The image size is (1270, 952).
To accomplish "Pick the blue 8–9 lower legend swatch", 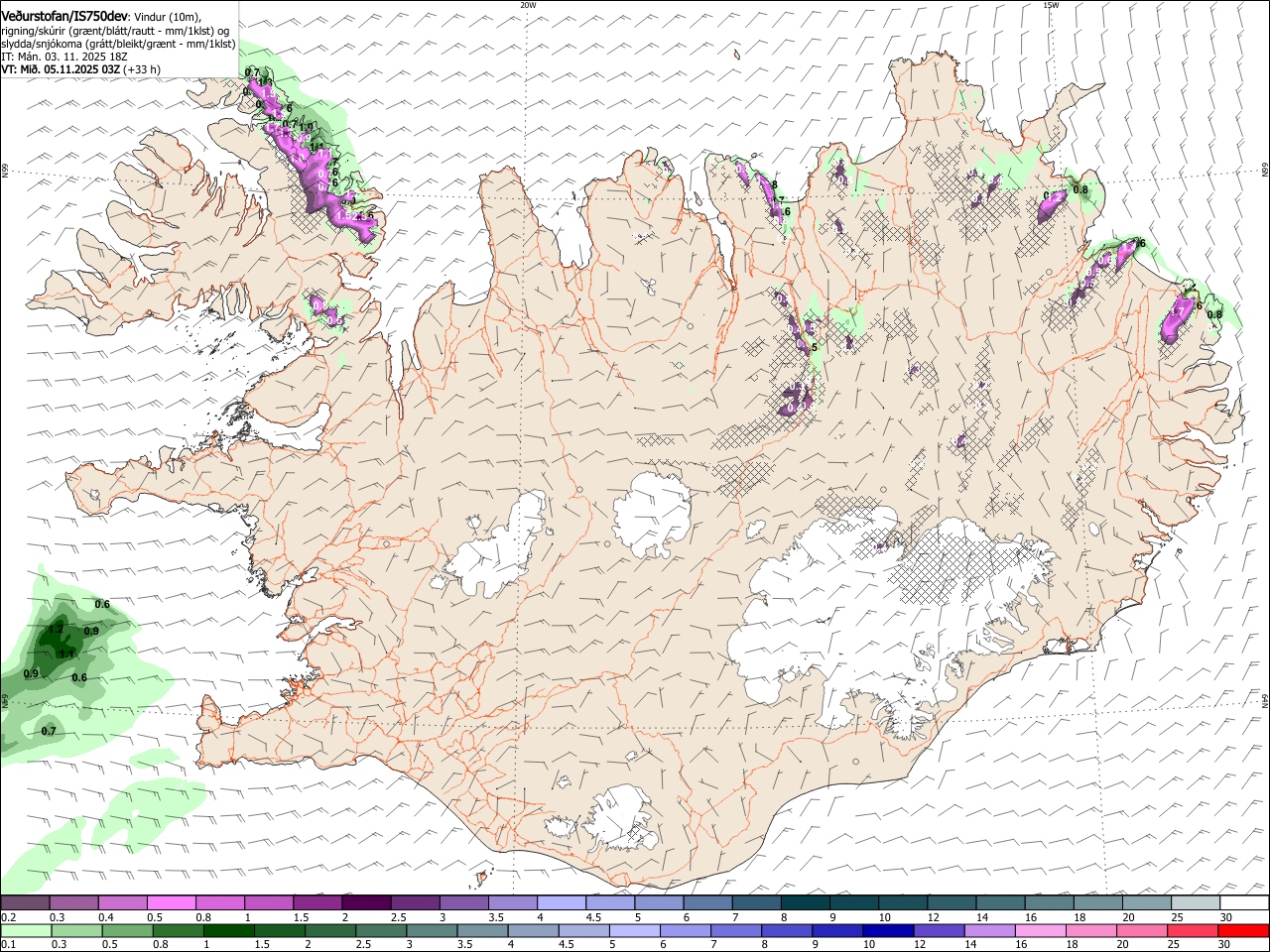I will coord(787,931).
